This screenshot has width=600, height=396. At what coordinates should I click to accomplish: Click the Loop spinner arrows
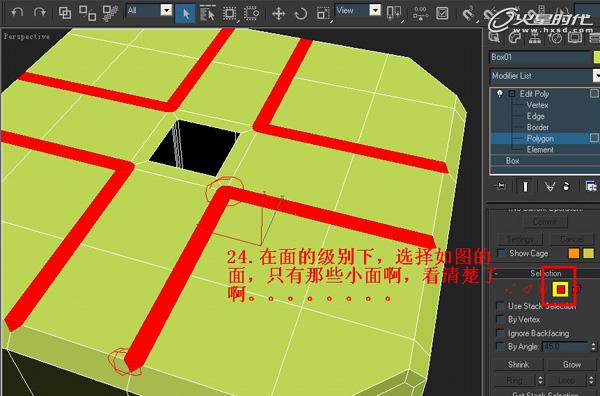(591, 380)
